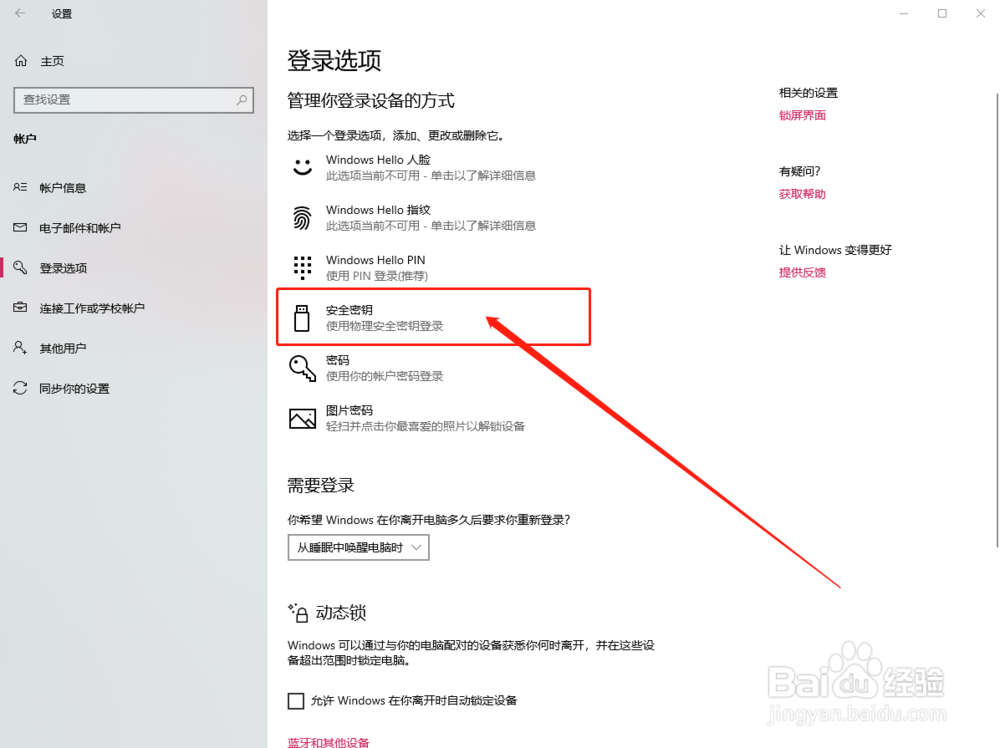
Task: Expand the Windows Hello PIN option
Action: click(434, 268)
